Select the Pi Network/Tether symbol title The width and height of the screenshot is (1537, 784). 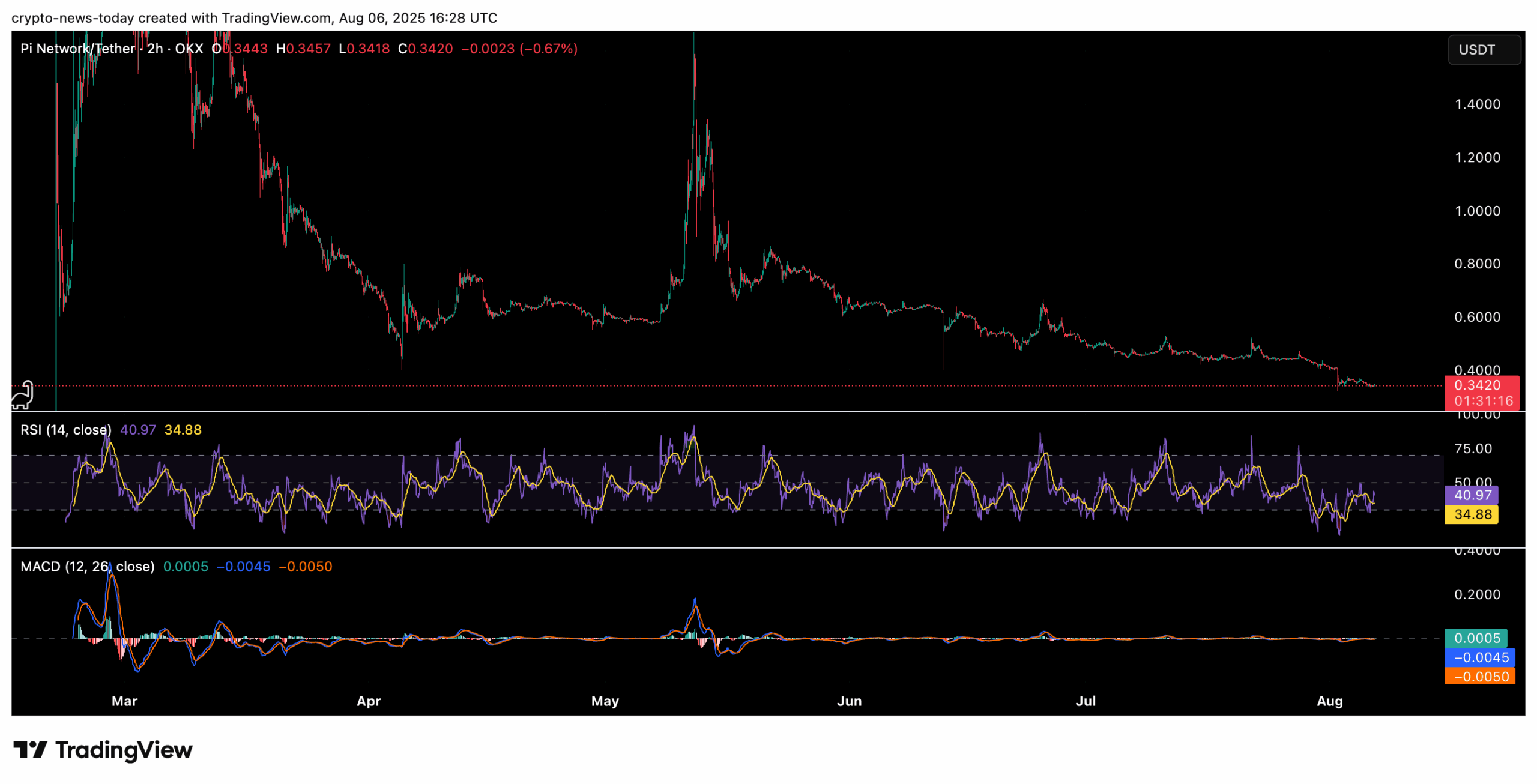point(77,49)
